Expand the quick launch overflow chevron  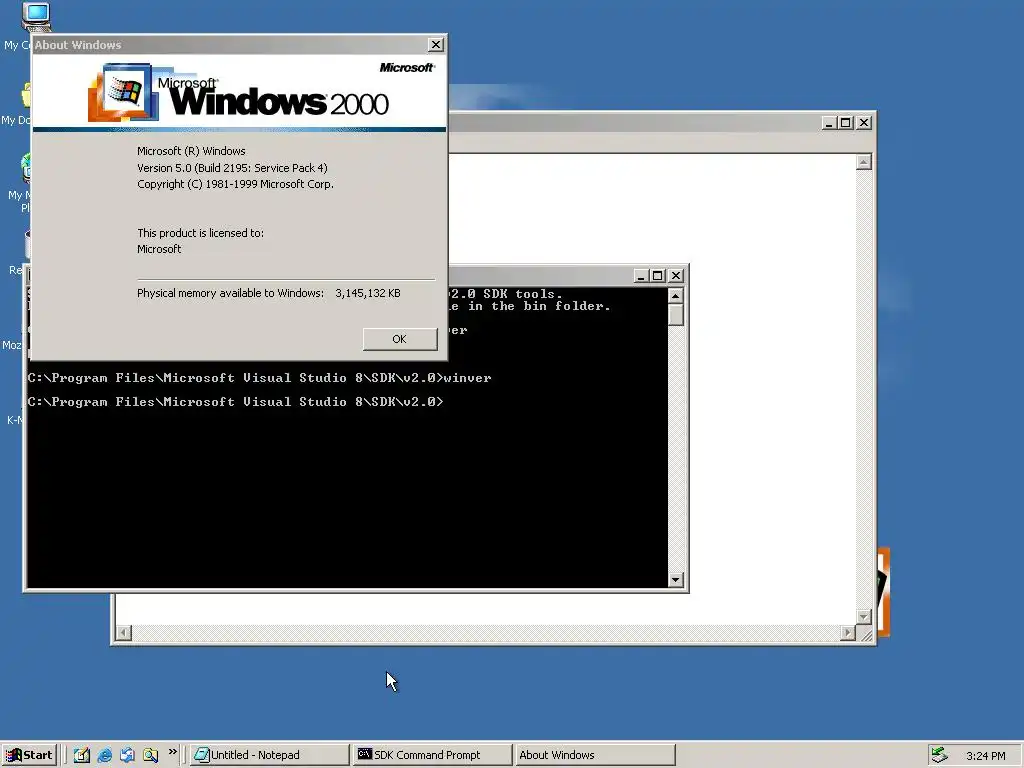(172, 752)
